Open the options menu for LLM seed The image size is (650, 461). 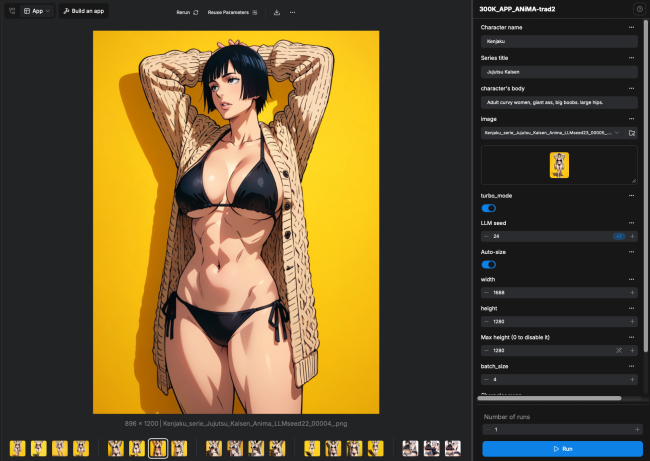[x=631, y=223]
